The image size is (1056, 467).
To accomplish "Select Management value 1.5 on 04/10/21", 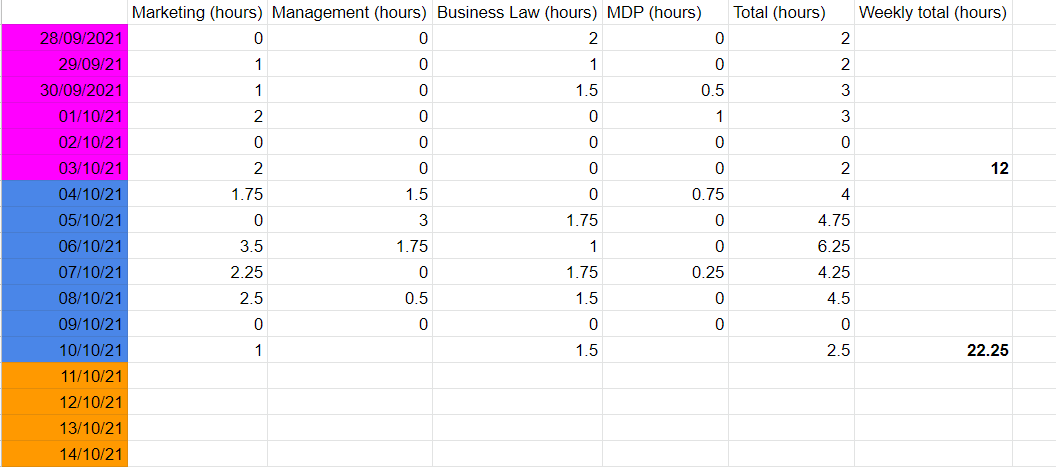I will (350, 194).
